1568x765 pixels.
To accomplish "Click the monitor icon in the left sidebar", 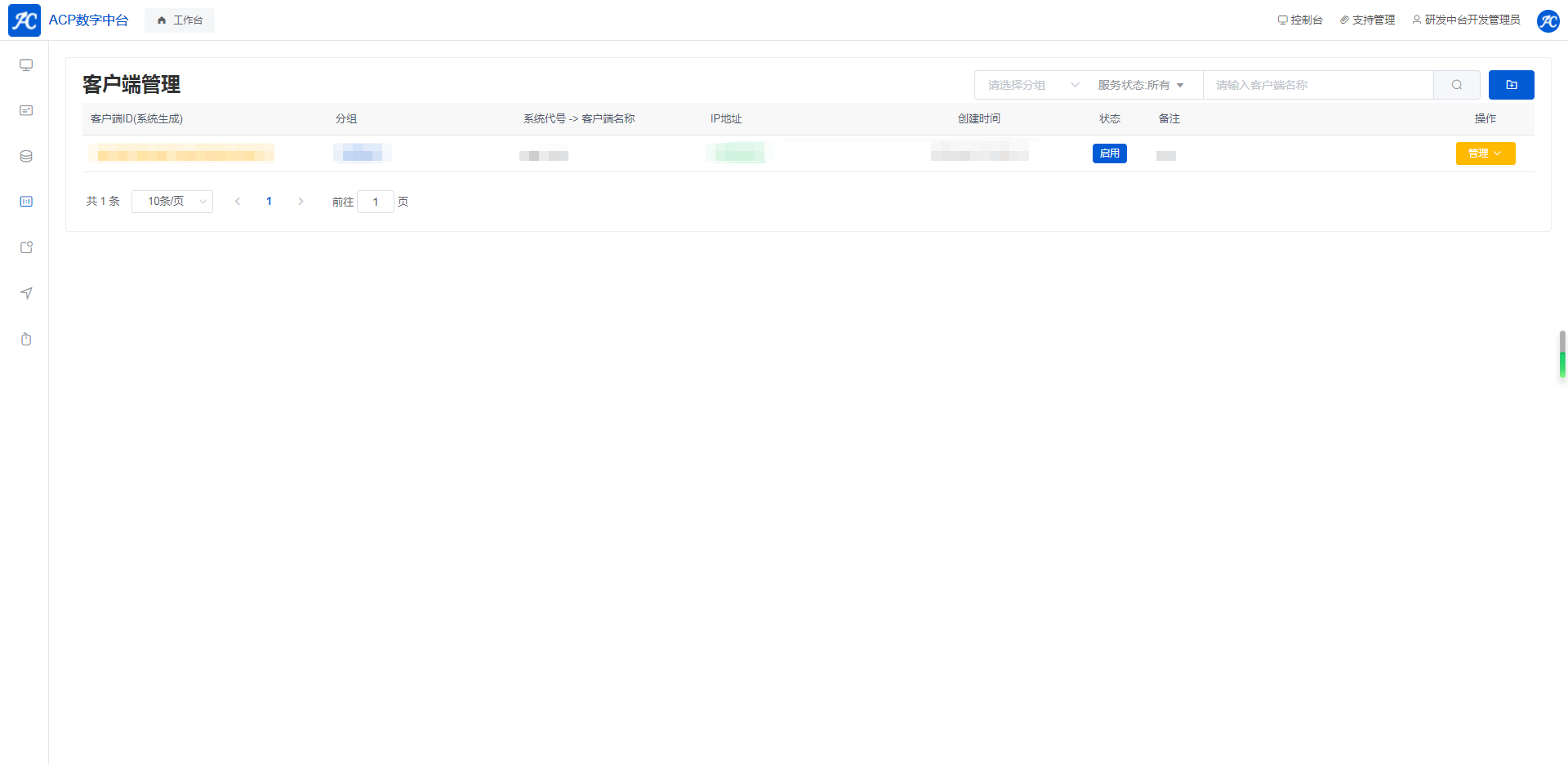I will click(26, 65).
